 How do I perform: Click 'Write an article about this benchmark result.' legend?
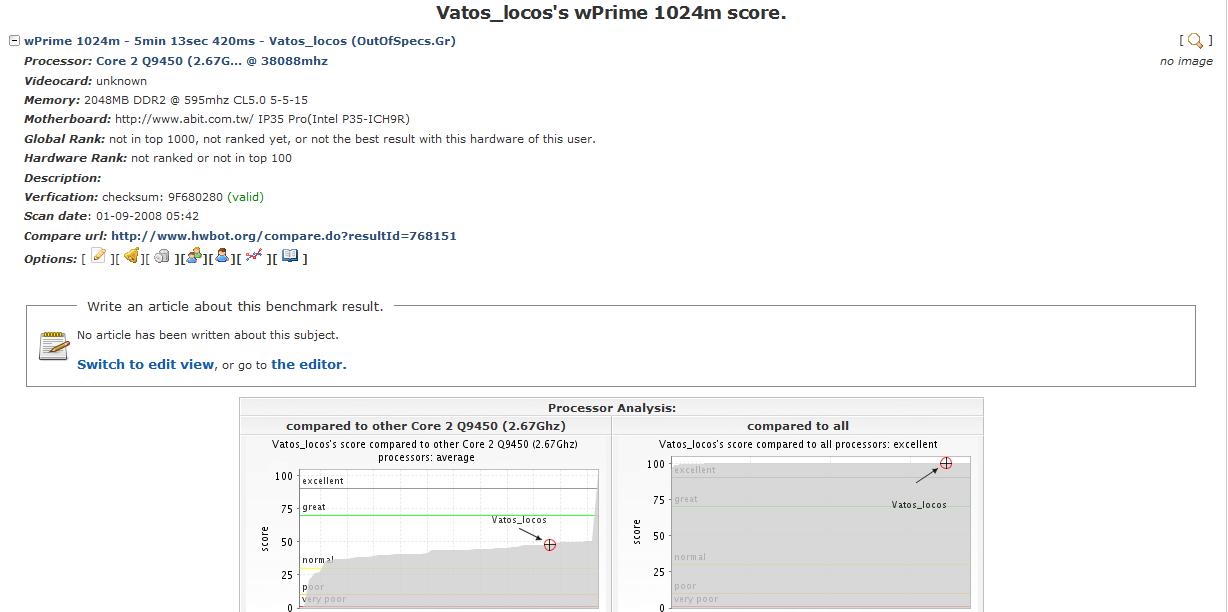click(235, 306)
